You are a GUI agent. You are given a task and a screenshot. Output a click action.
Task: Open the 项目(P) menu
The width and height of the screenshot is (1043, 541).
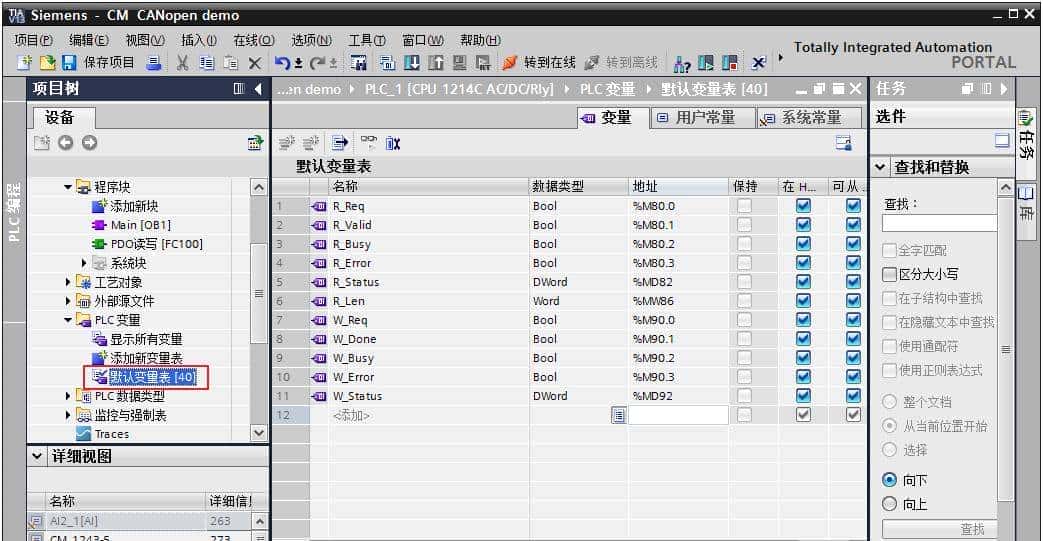tap(33, 40)
